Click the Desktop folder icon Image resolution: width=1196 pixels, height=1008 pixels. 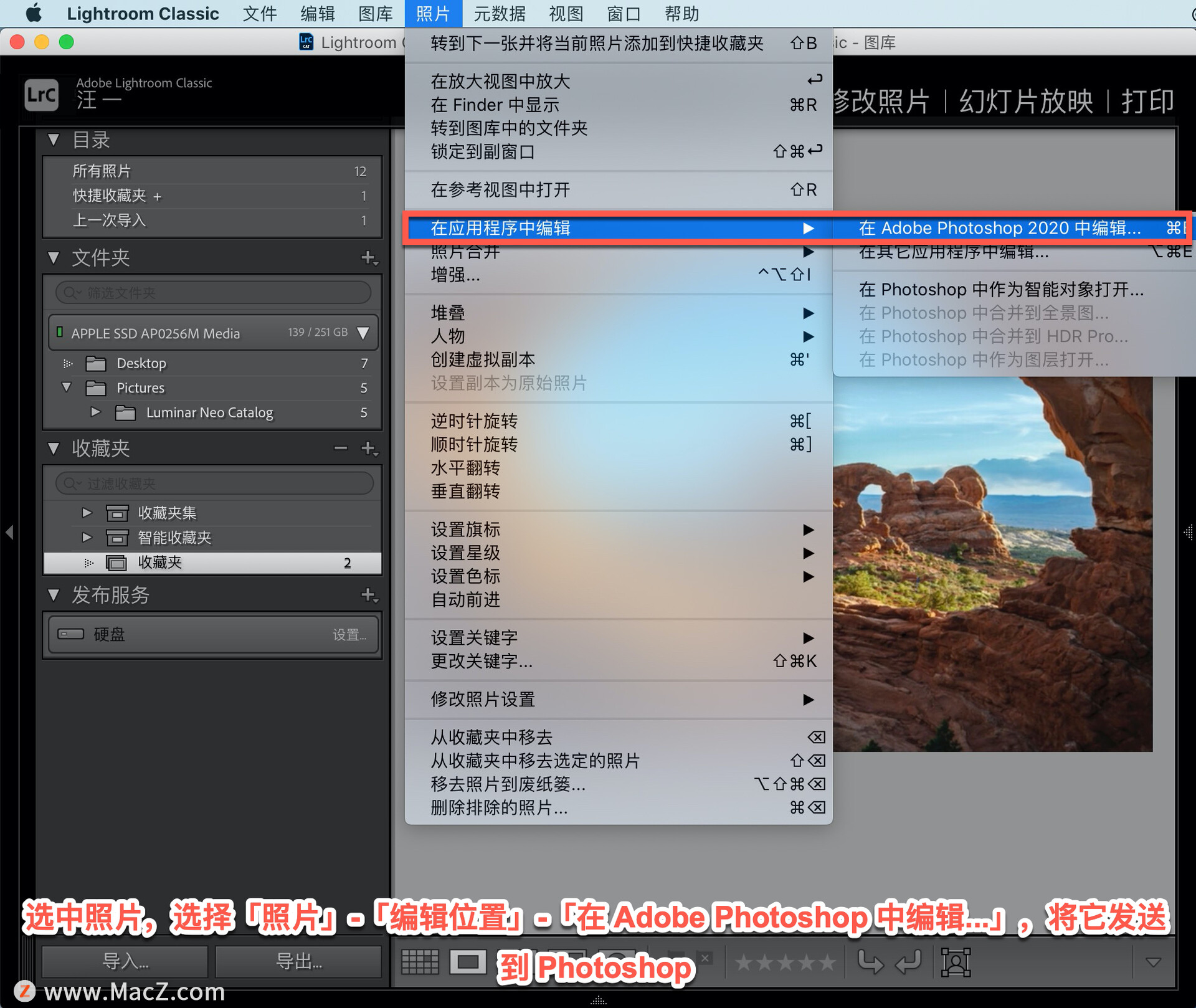tap(95, 363)
